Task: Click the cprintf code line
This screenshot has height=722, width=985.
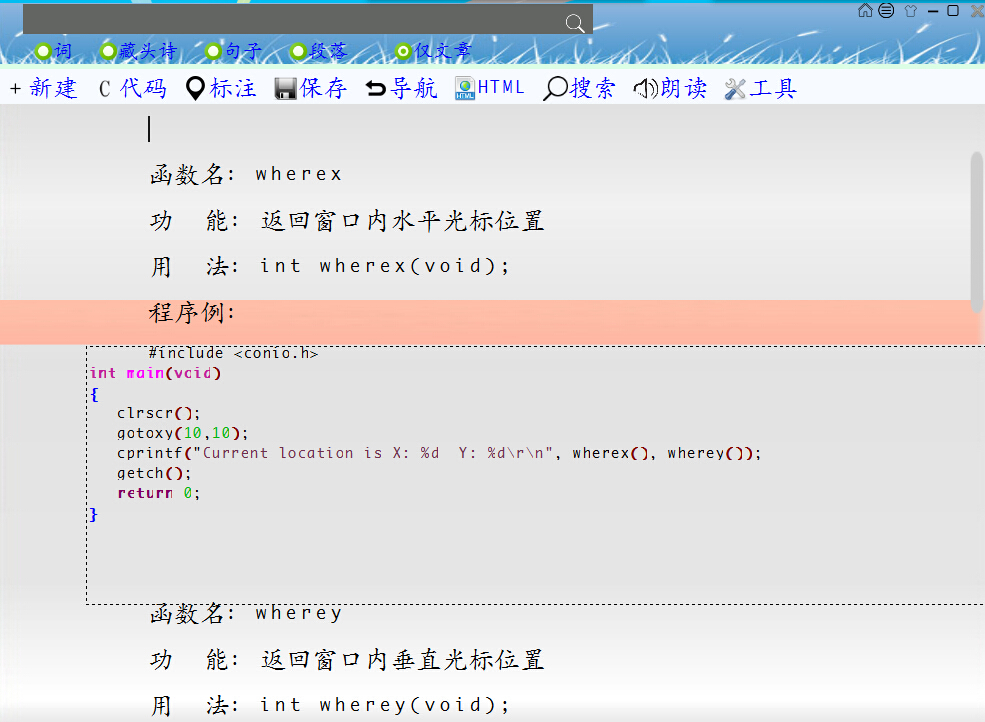Action: [x=439, y=453]
